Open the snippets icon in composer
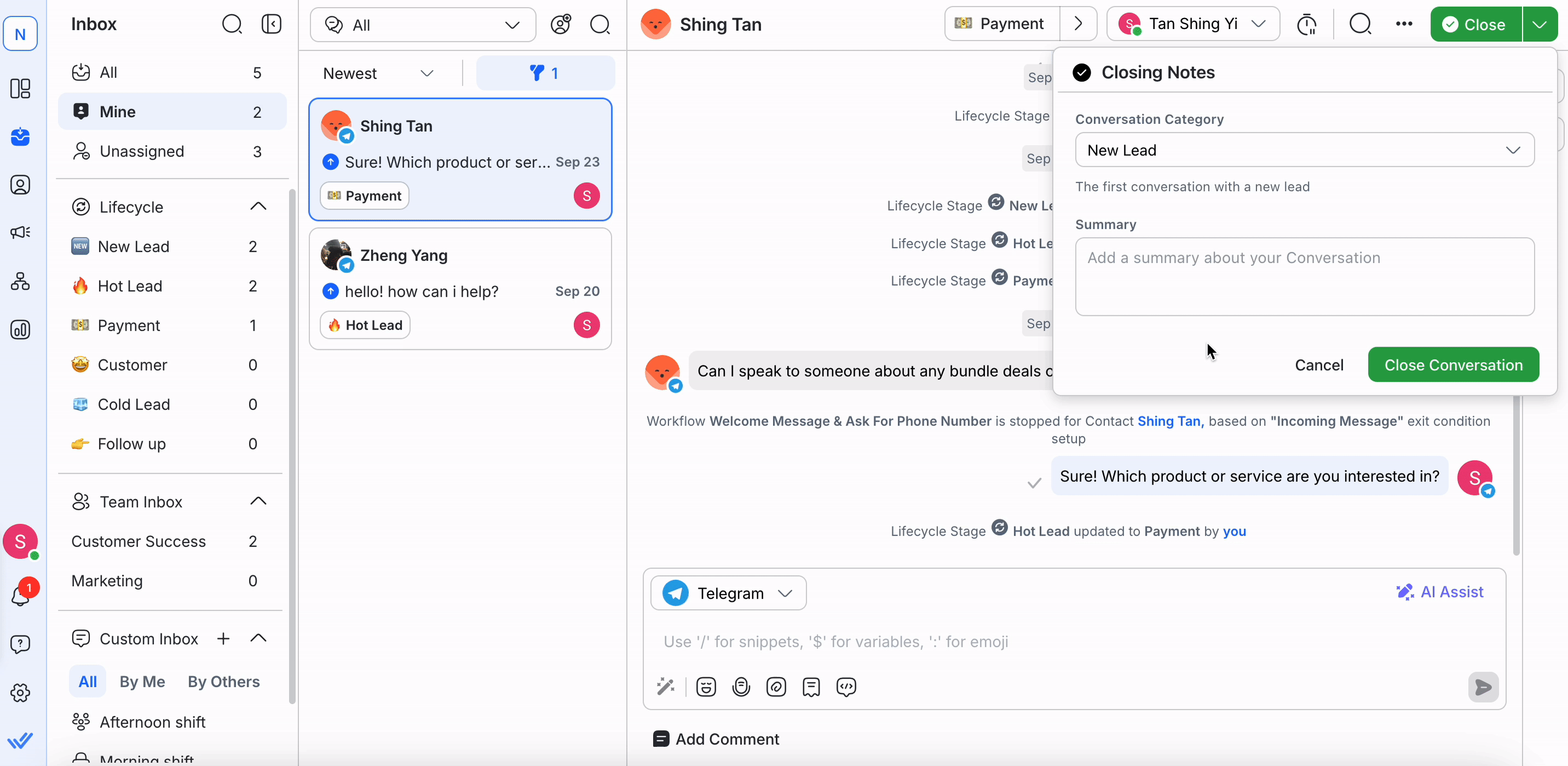This screenshot has width=1568, height=766. pyautogui.click(x=811, y=687)
